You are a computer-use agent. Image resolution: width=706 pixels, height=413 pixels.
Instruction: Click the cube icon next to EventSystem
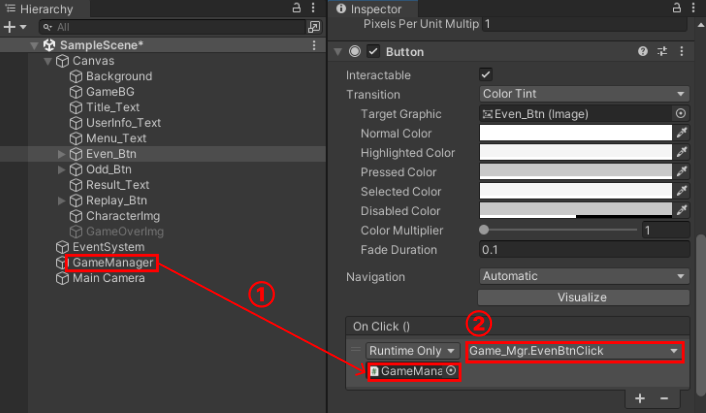click(62, 247)
